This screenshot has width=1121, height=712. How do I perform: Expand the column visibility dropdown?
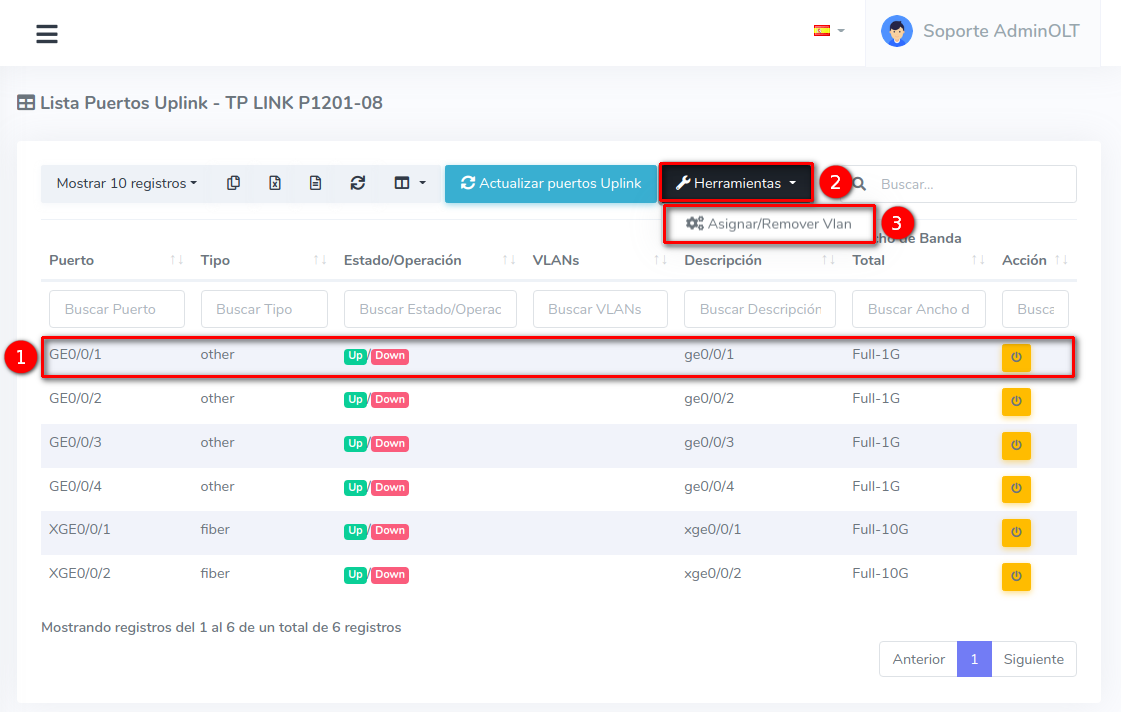pyautogui.click(x=410, y=183)
